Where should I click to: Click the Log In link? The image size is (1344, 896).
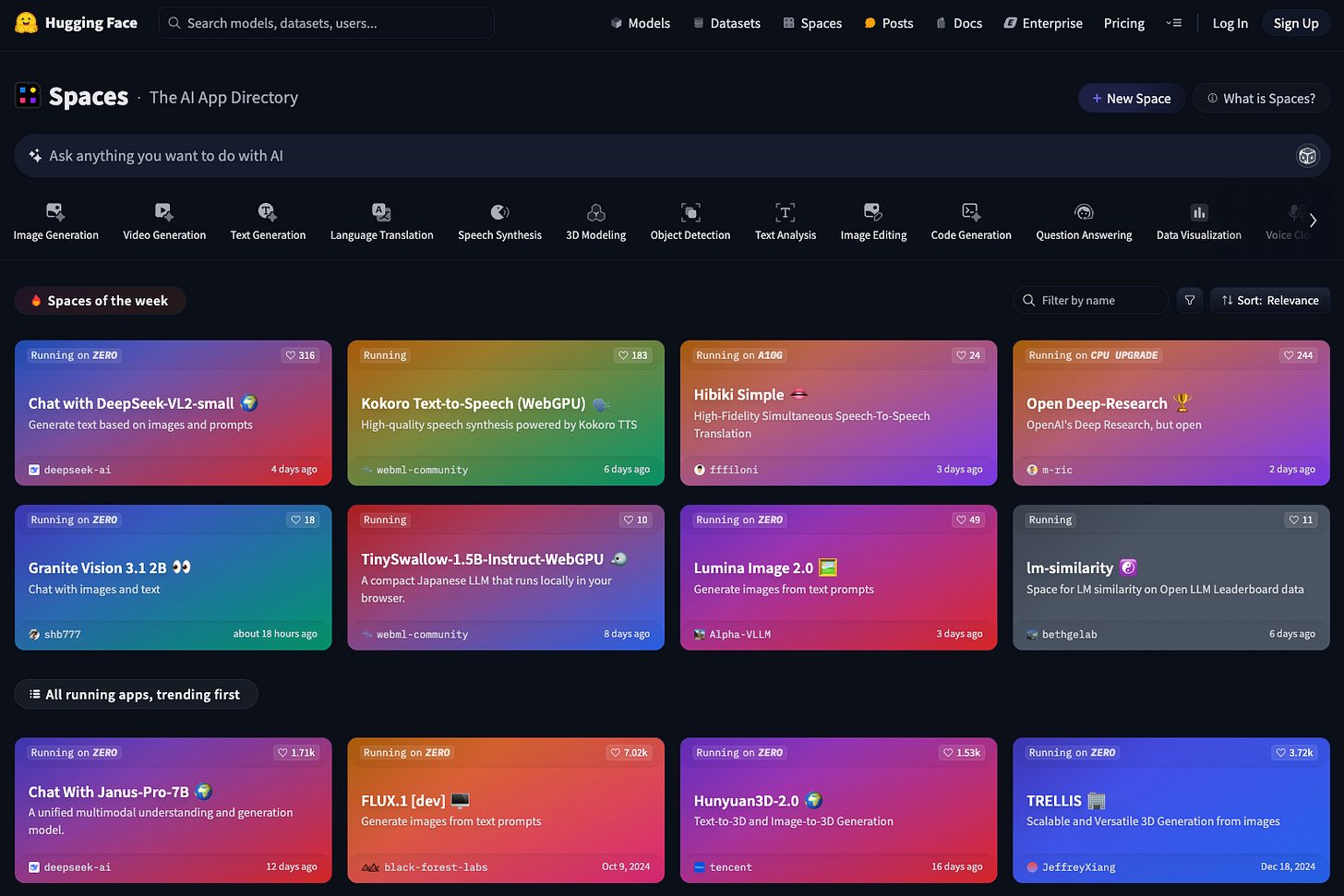tap(1230, 23)
